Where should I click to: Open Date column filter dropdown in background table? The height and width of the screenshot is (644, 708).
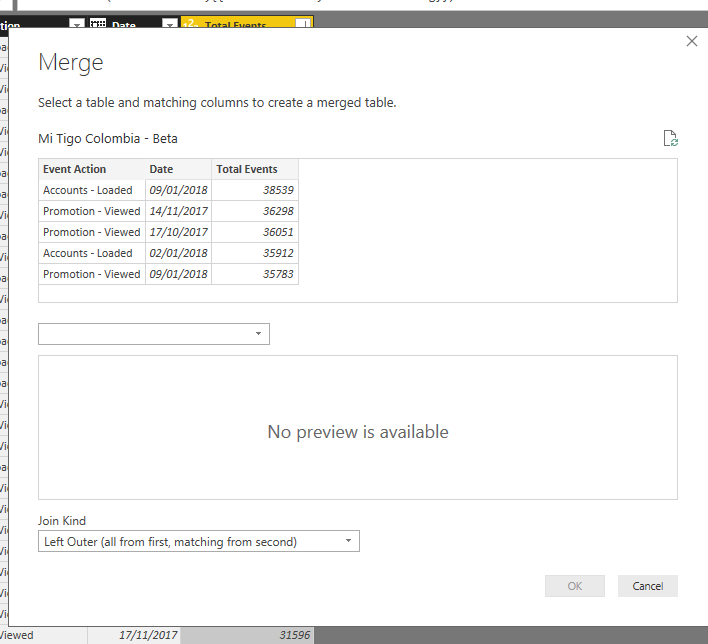tap(170, 24)
